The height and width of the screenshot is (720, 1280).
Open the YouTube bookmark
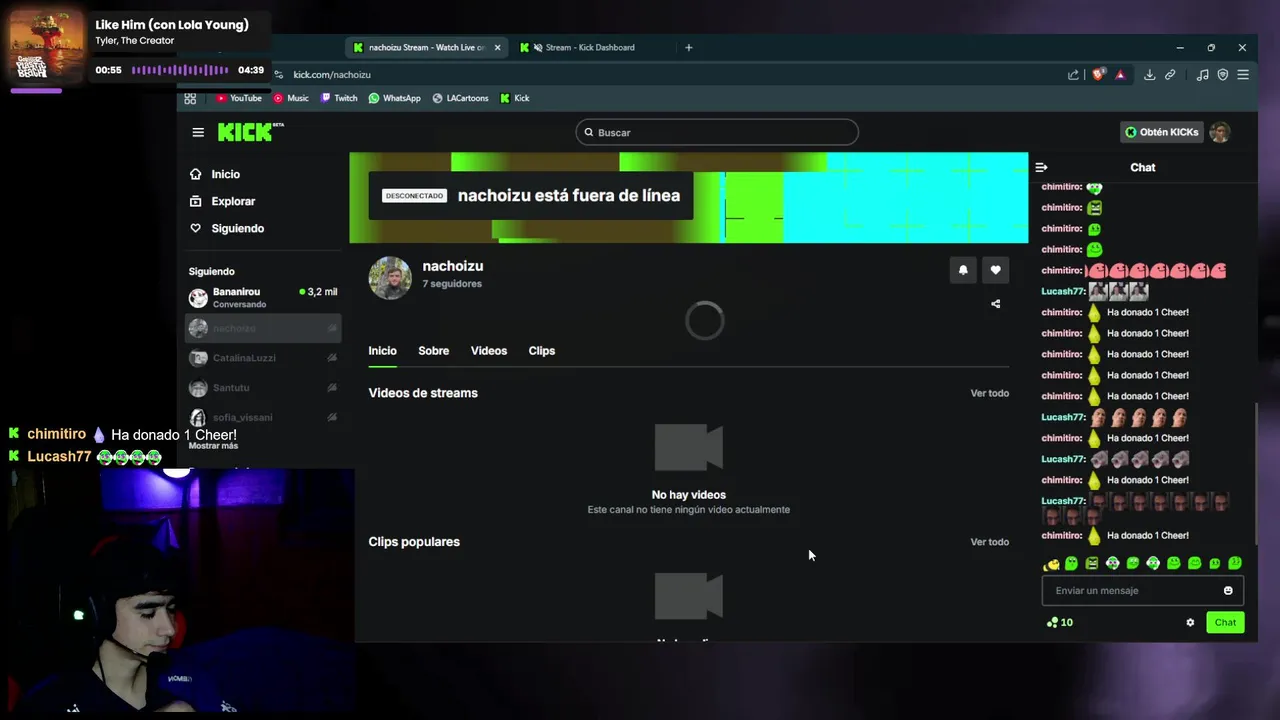pyautogui.click(x=239, y=98)
